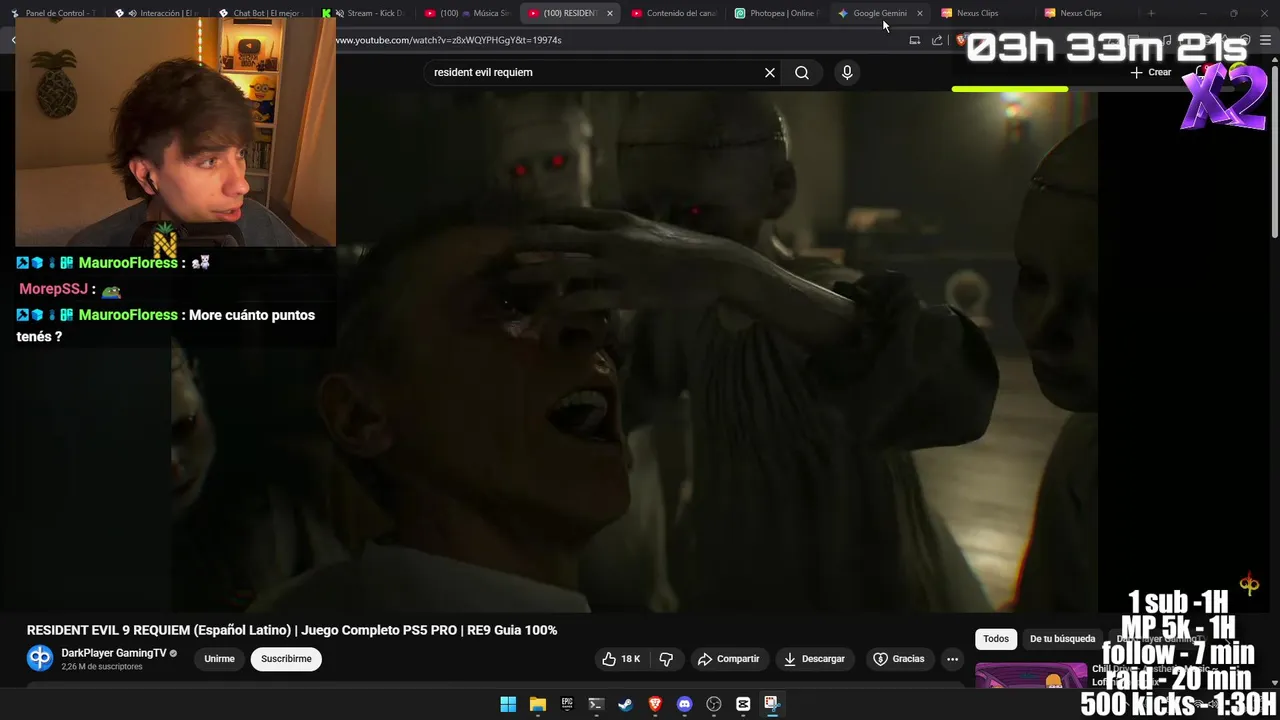Click the Compartir button

click(x=729, y=659)
